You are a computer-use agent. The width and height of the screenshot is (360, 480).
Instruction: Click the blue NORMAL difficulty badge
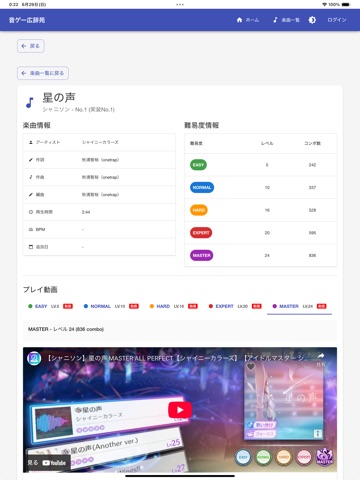202,187
